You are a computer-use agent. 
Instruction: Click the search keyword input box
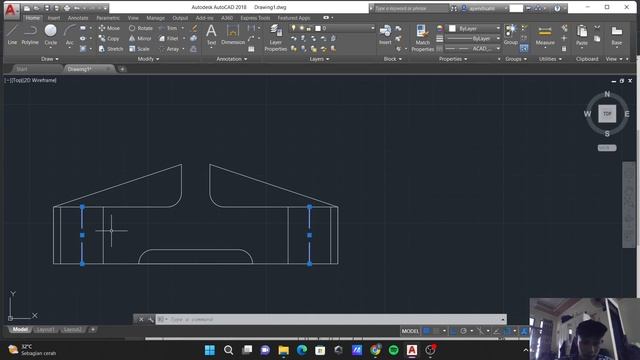tap(410, 8)
